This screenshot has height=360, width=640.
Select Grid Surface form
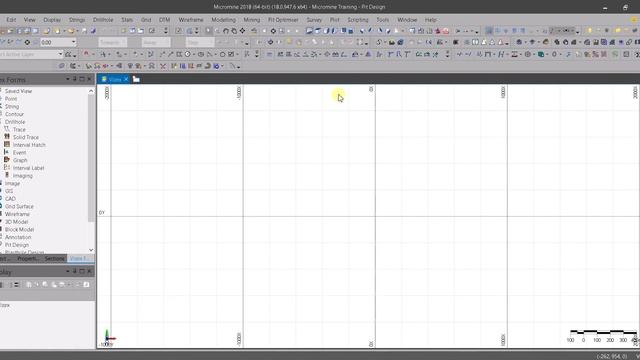tap(19, 207)
